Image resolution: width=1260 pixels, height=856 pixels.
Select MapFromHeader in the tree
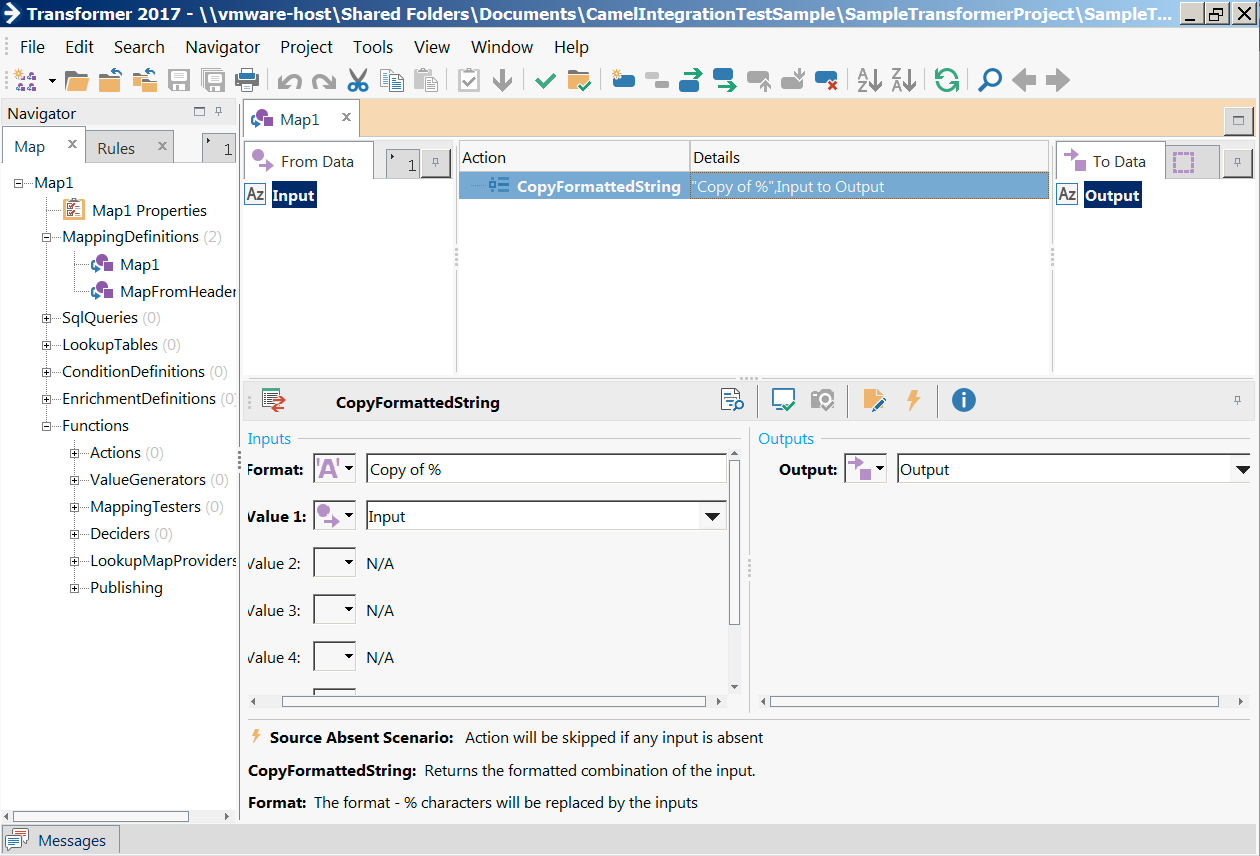point(177,292)
